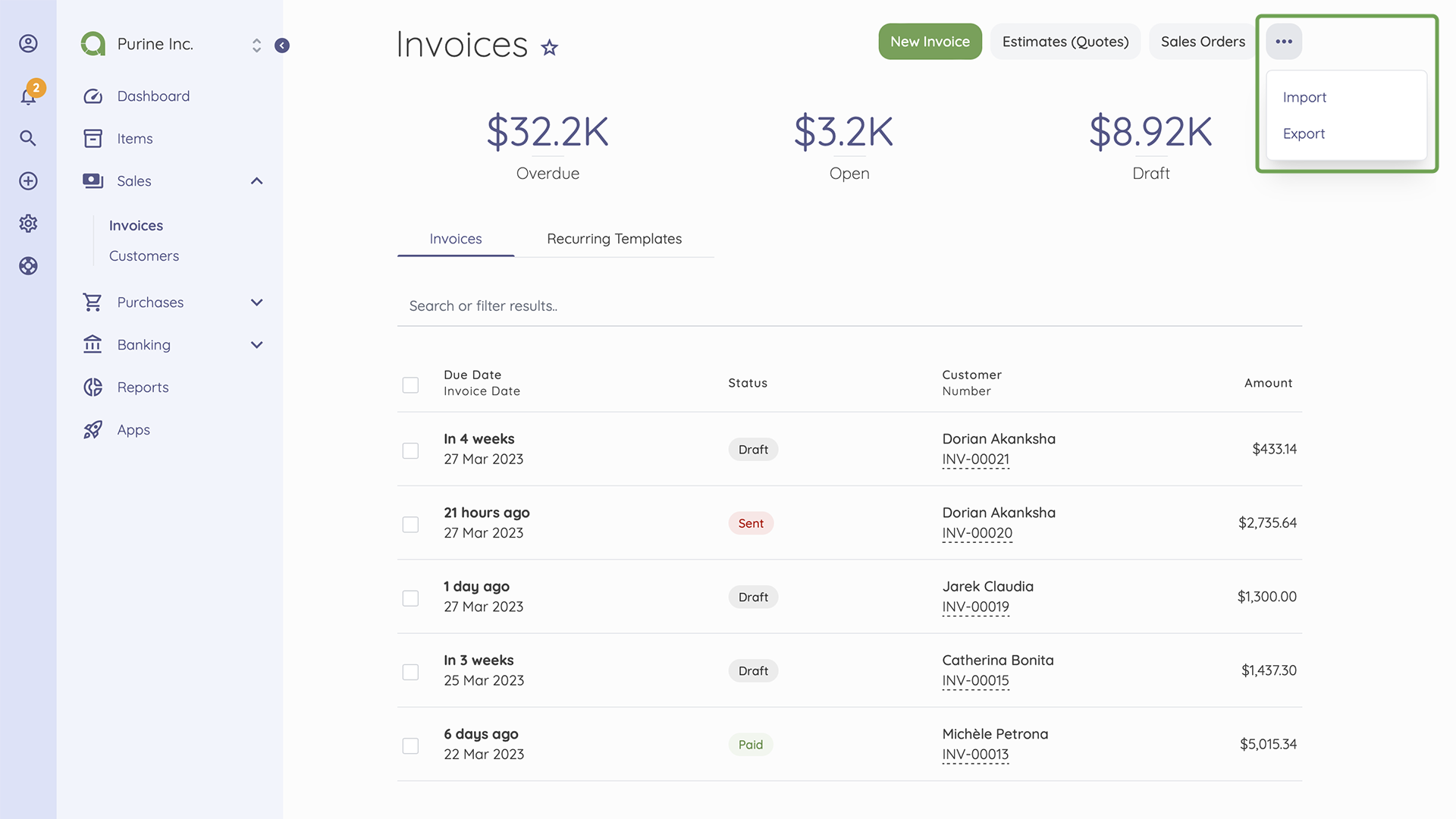Click the plus circle create icon
Viewport: 1456px width, 819px height.
pos(28,180)
